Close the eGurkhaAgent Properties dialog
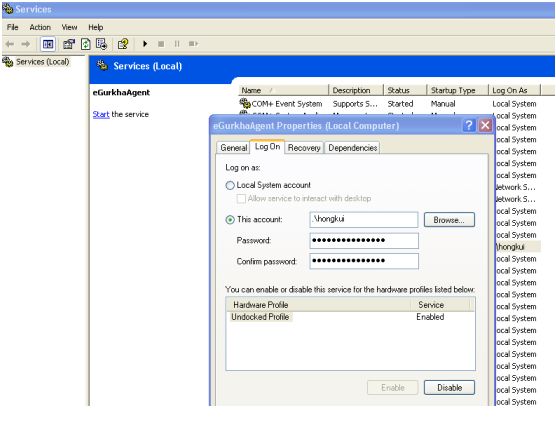556x424 pixels. click(x=485, y=125)
